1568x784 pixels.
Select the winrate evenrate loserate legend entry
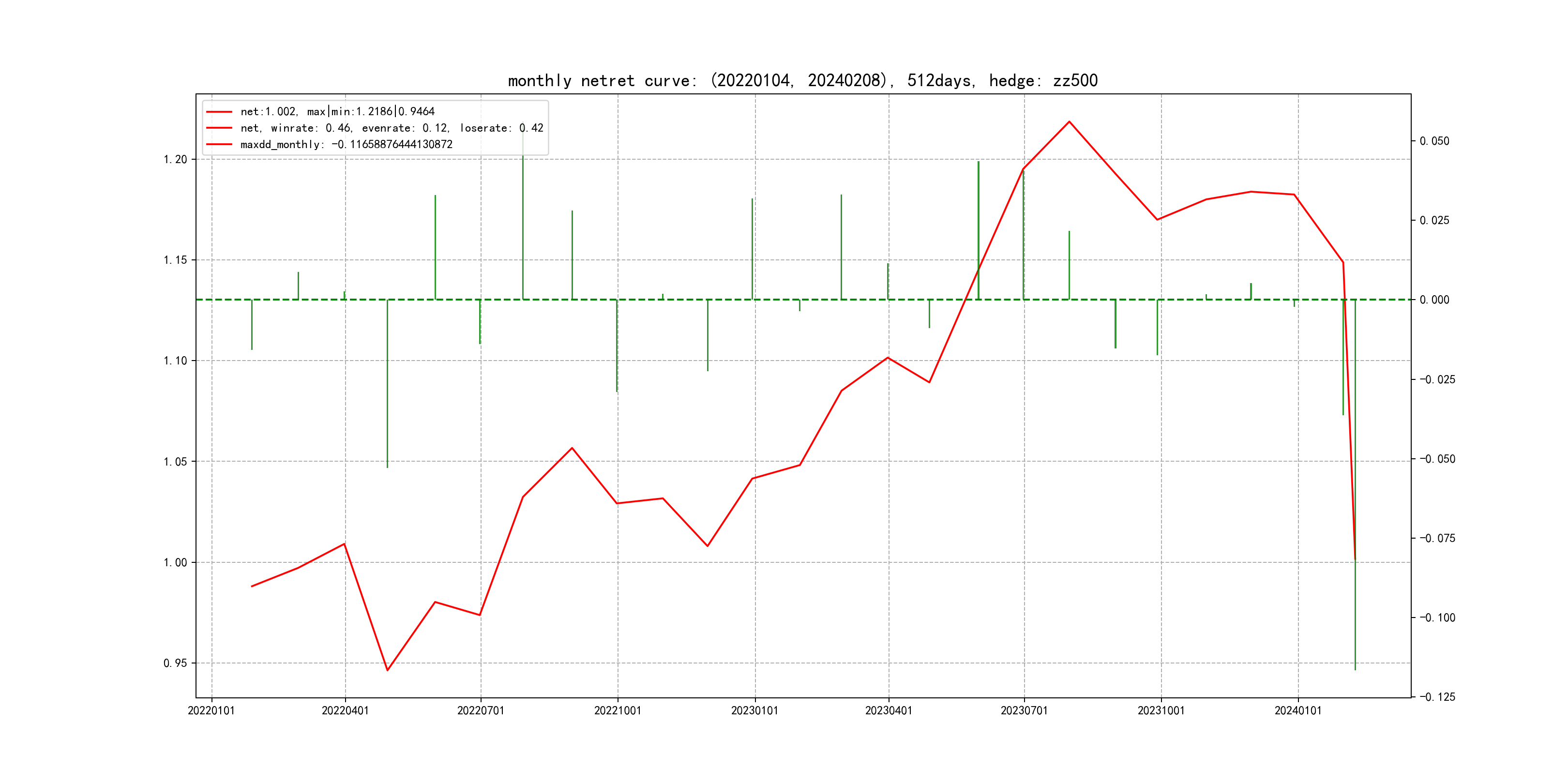(x=392, y=128)
